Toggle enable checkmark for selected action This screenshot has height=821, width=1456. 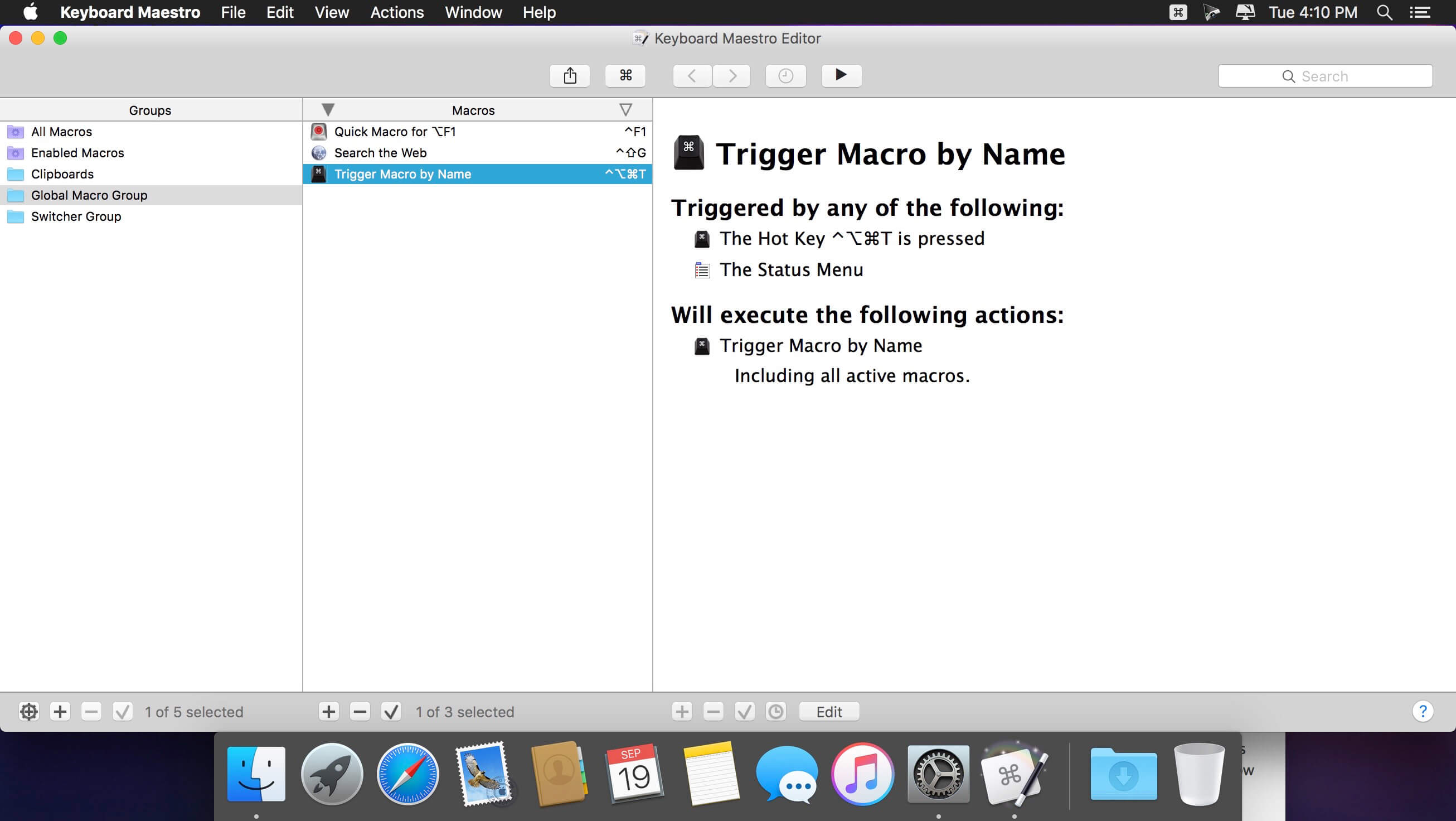[744, 711]
